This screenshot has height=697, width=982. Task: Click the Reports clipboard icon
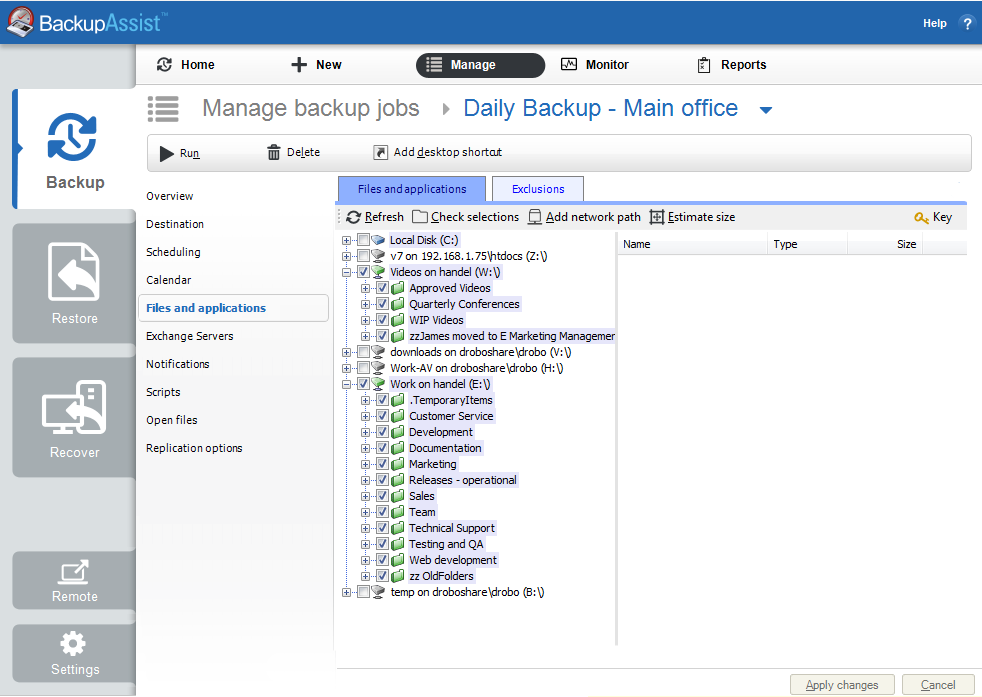[704, 65]
